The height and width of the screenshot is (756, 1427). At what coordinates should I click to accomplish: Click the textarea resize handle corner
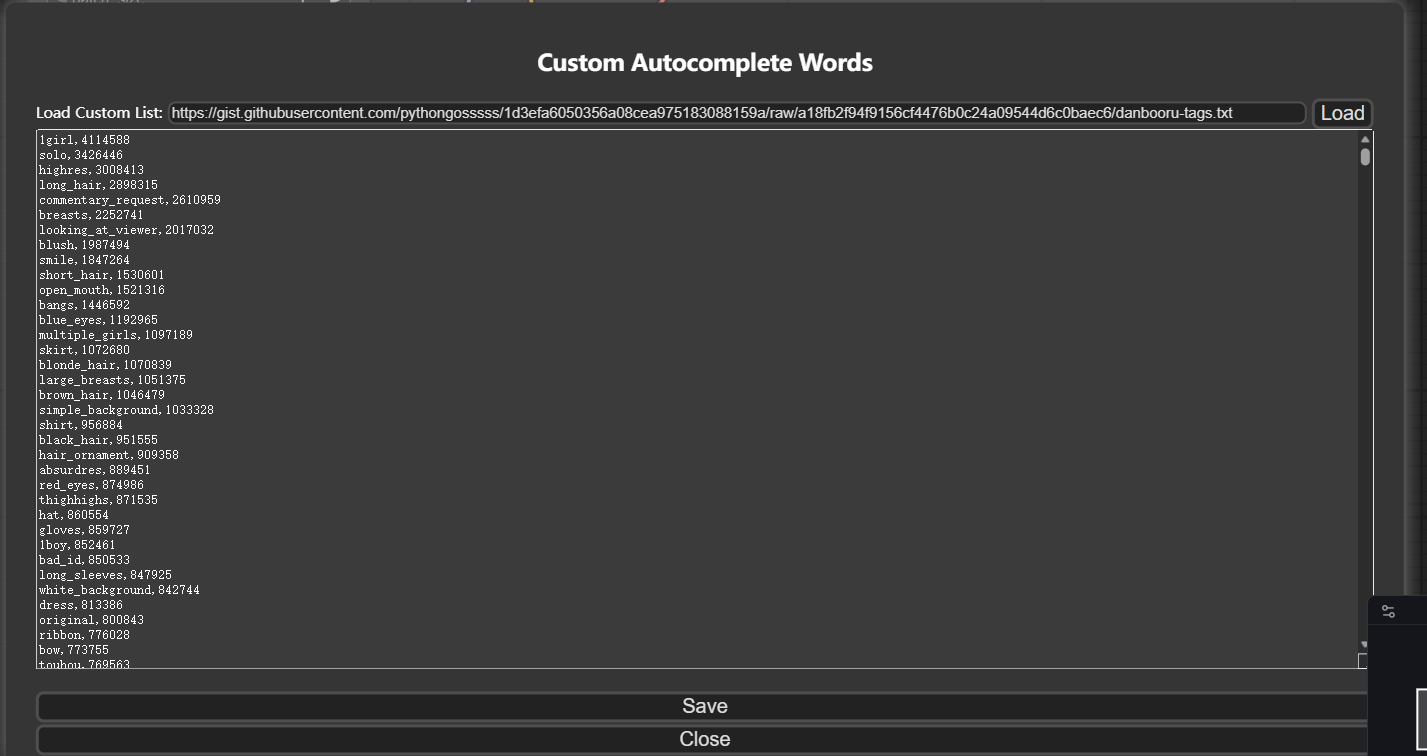coord(1364,661)
